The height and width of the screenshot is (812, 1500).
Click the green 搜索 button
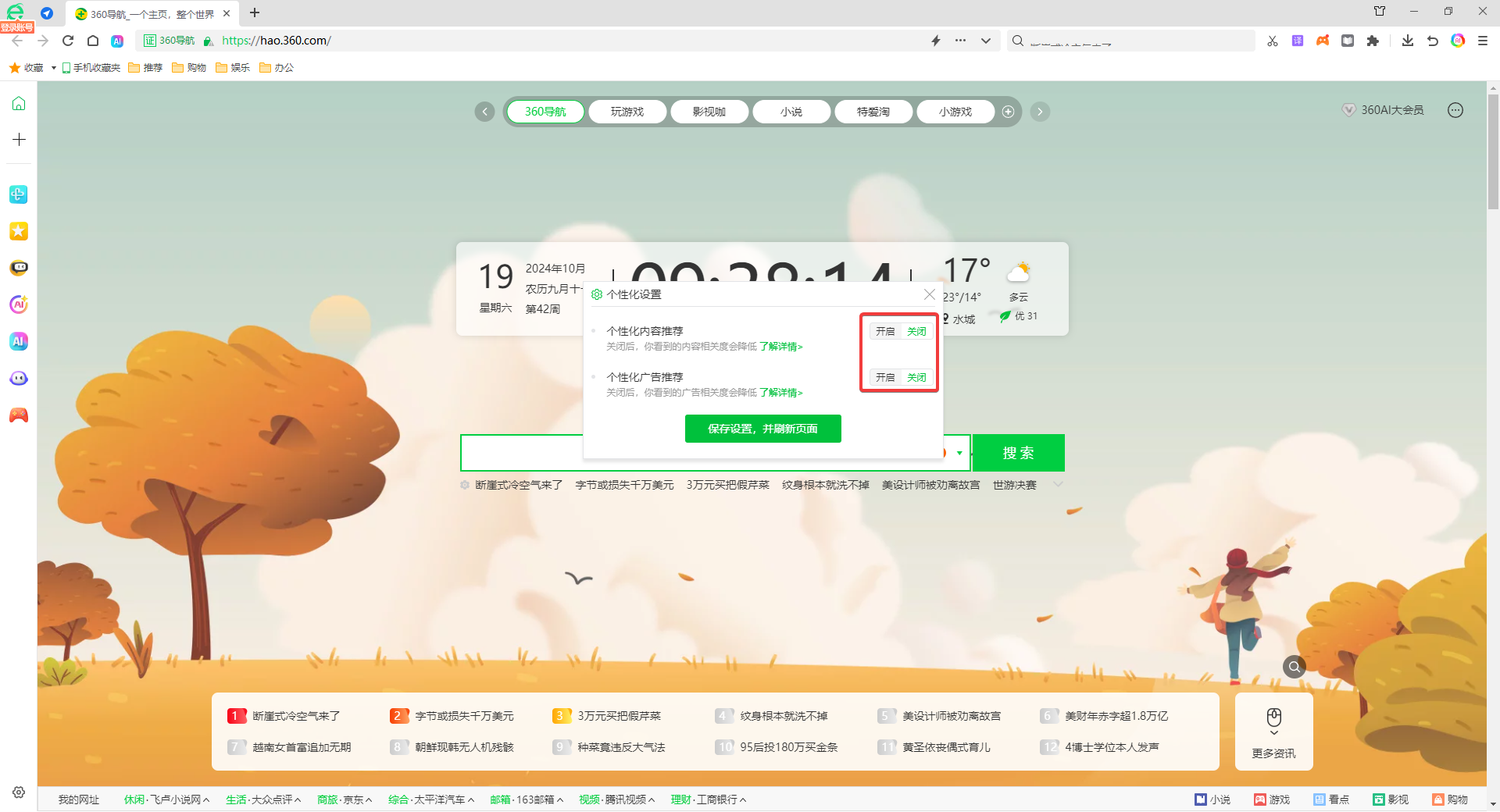(x=1019, y=453)
